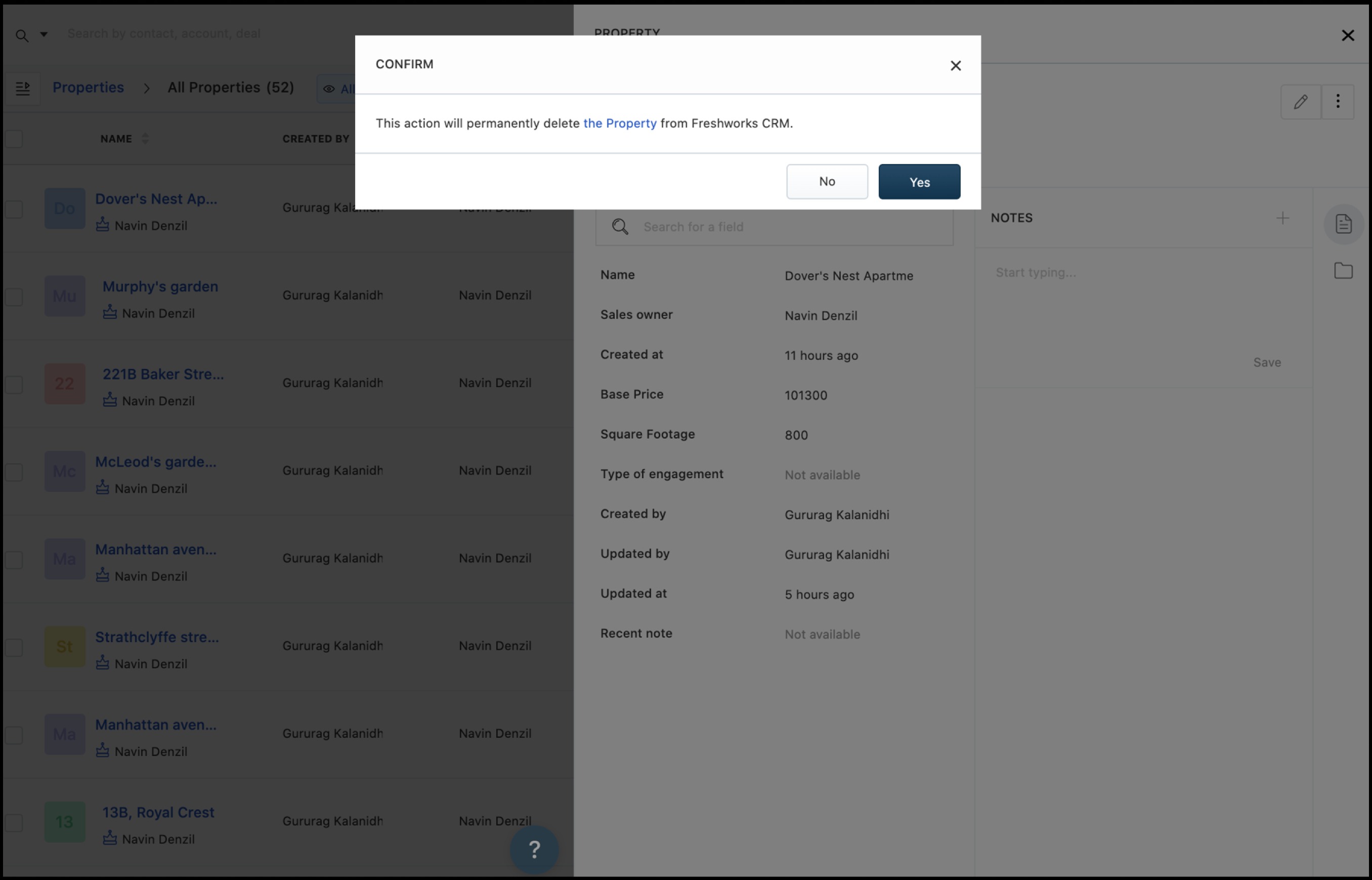
Task: Follow 'the Property' link in dialog text
Action: click(620, 123)
